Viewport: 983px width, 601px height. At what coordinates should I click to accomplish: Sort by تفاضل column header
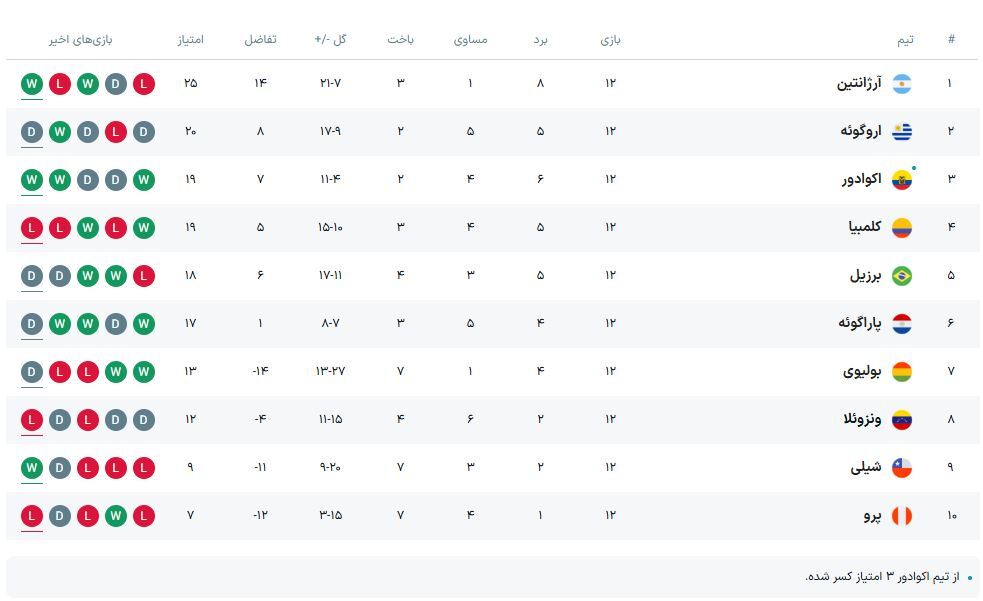(260, 40)
